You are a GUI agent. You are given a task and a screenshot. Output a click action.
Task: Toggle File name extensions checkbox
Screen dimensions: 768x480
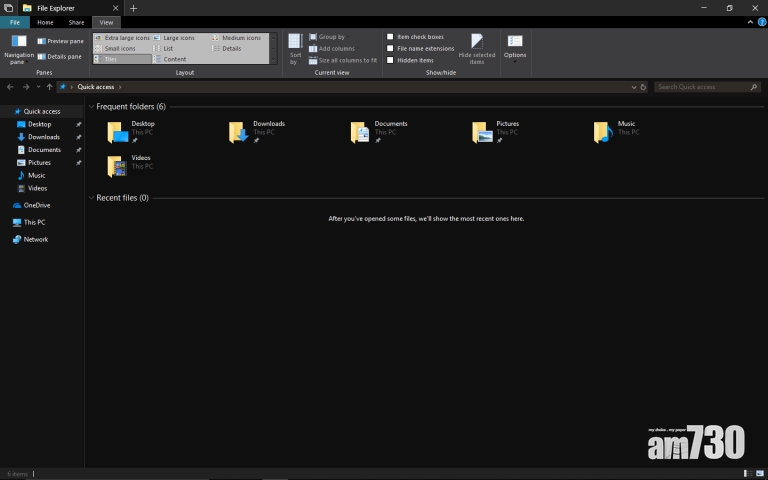coord(391,48)
